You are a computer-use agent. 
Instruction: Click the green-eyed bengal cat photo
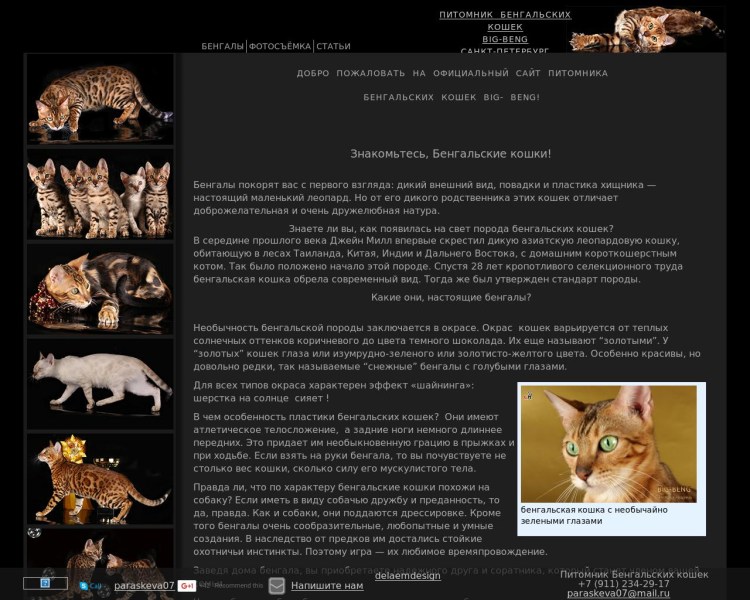[x=609, y=444]
